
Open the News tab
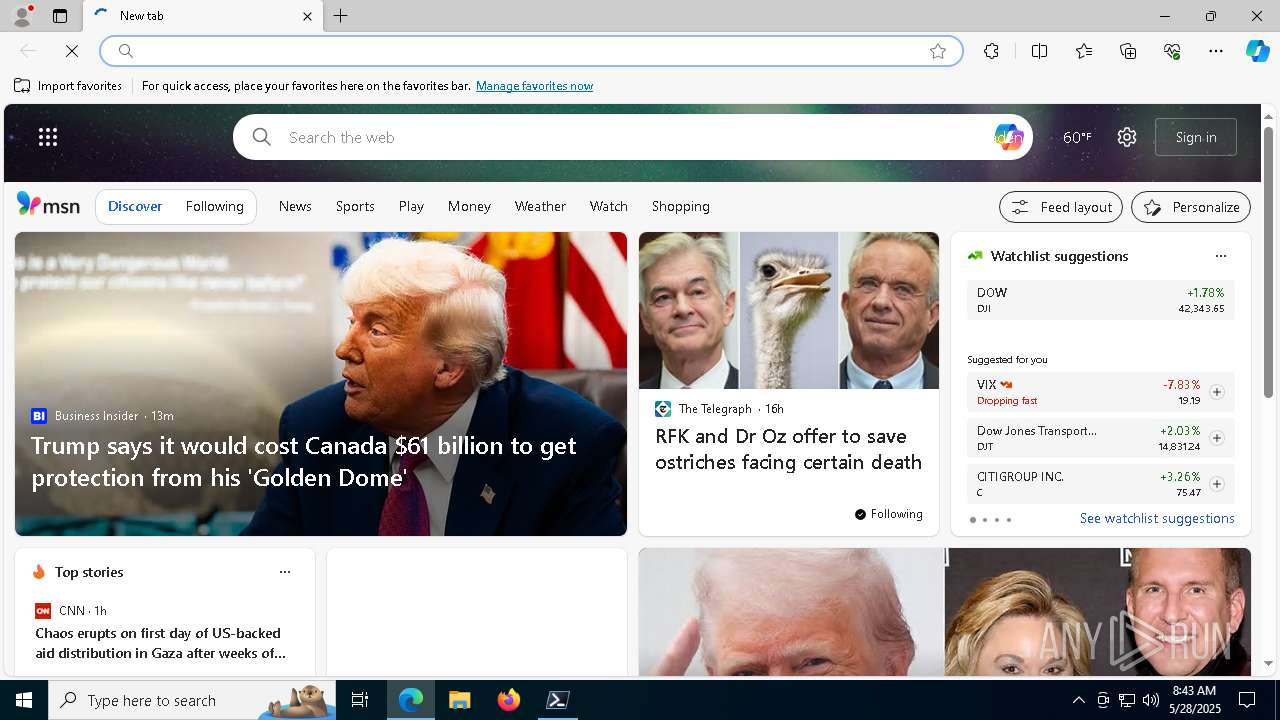(x=295, y=206)
